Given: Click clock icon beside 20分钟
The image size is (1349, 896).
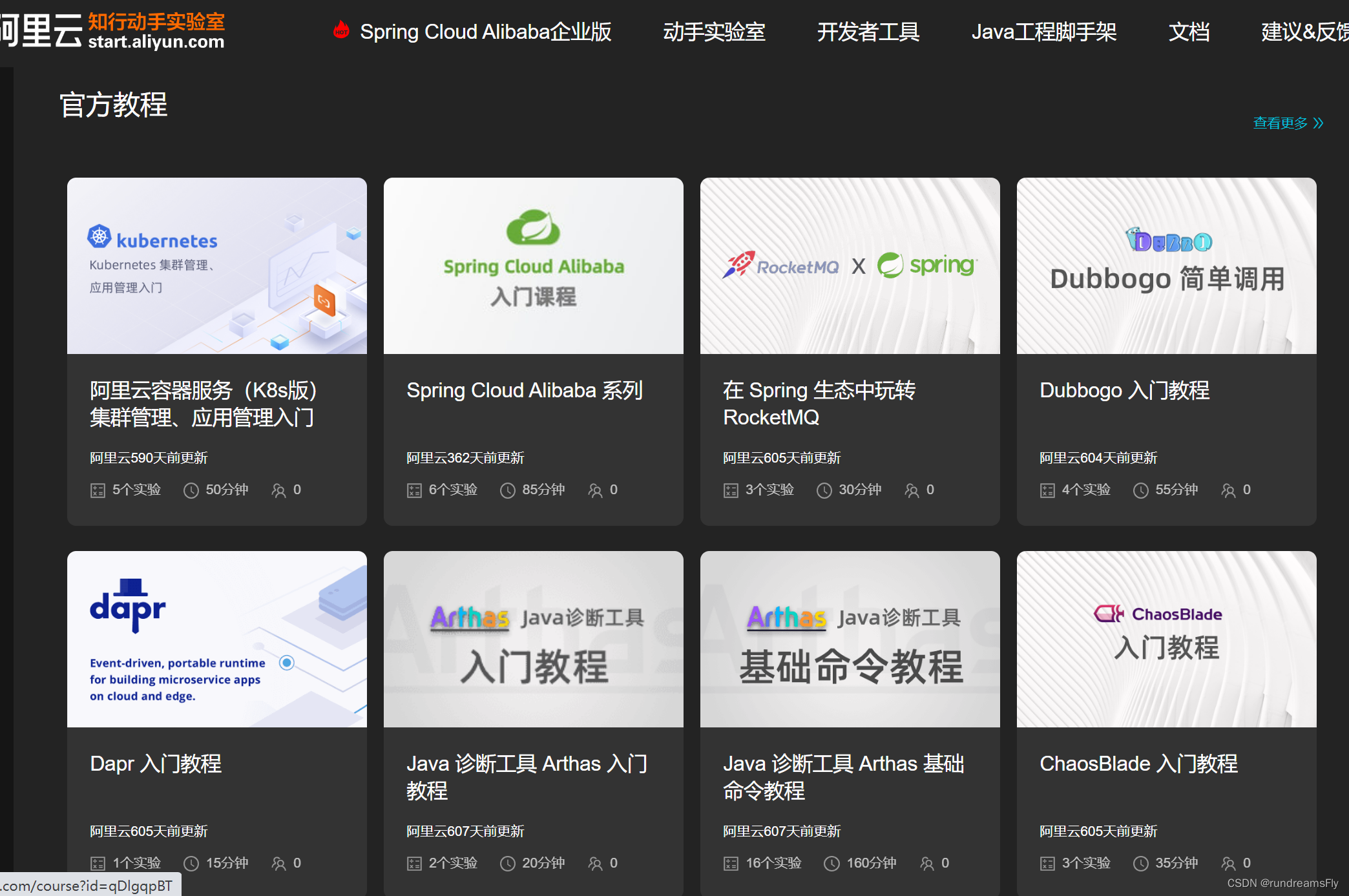Looking at the screenshot, I should coord(508,864).
